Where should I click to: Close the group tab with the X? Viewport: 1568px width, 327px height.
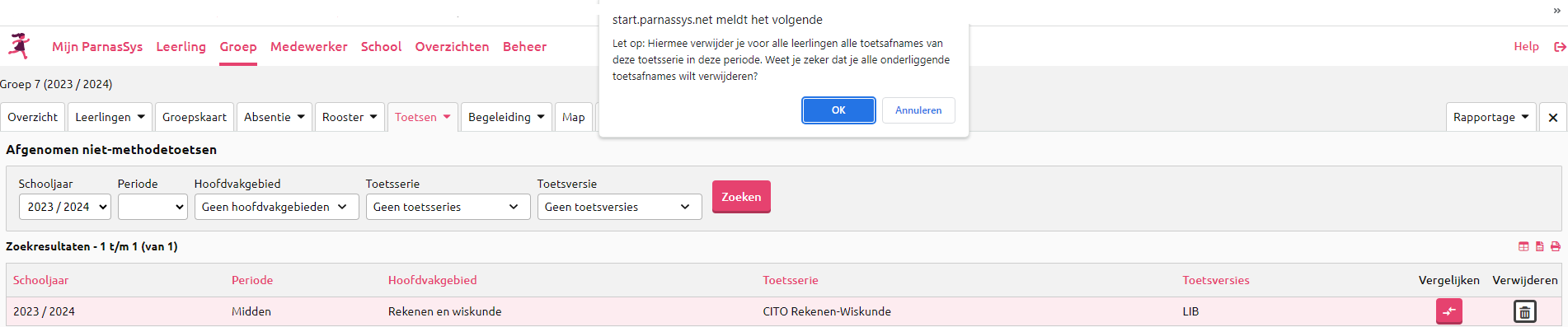[1553, 117]
